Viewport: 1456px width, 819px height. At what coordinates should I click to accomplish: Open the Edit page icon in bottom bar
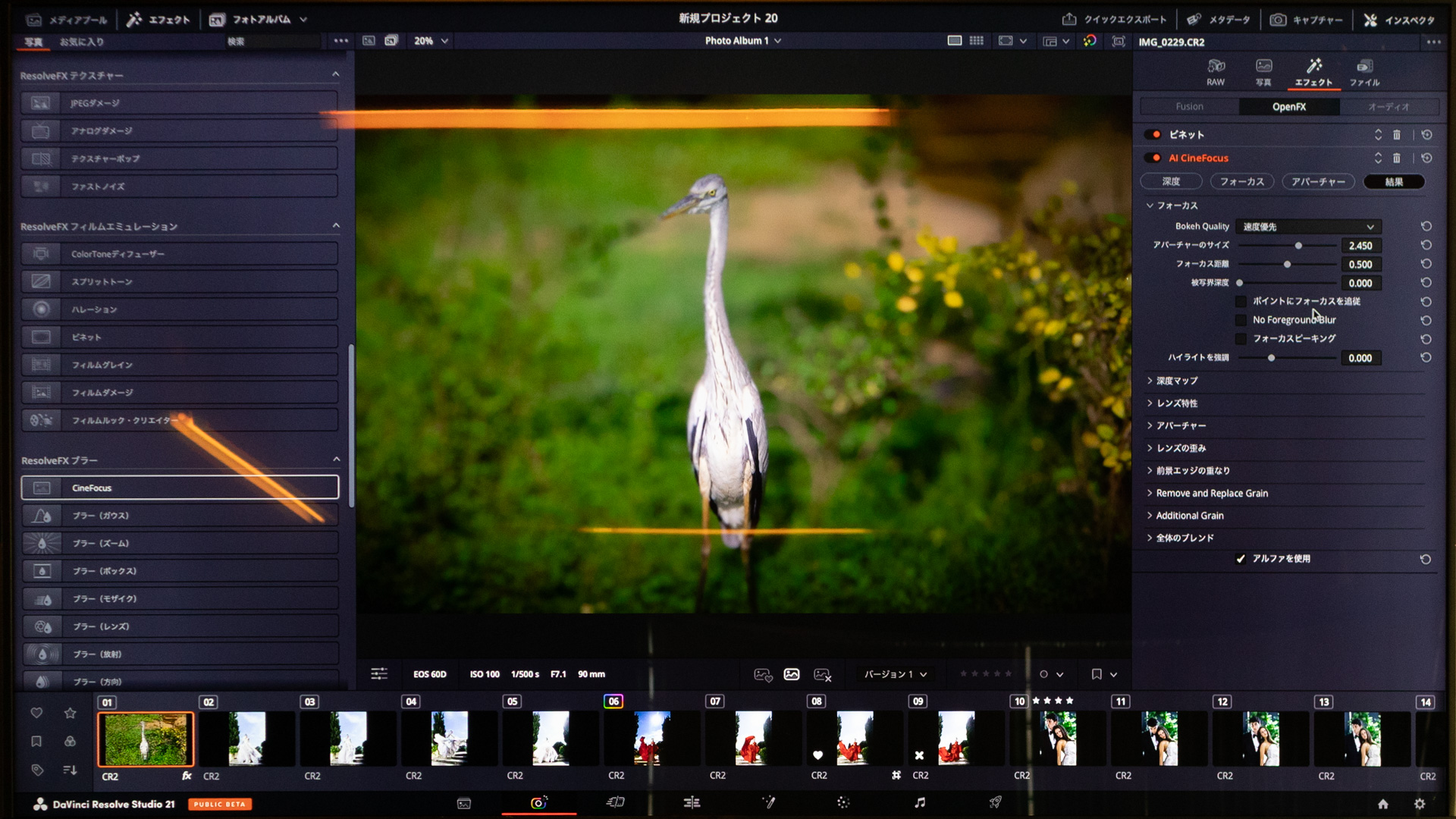pos(692,803)
